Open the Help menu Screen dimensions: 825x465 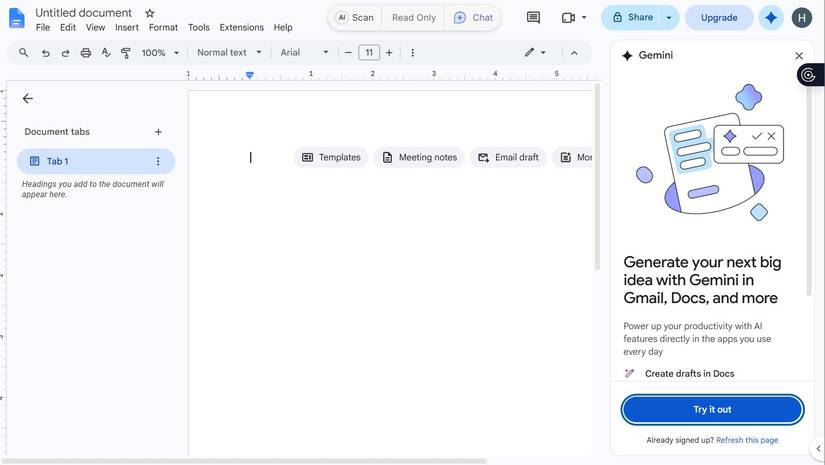(283, 27)
